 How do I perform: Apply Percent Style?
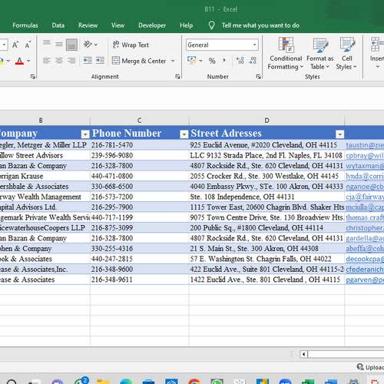pos(212,61)
